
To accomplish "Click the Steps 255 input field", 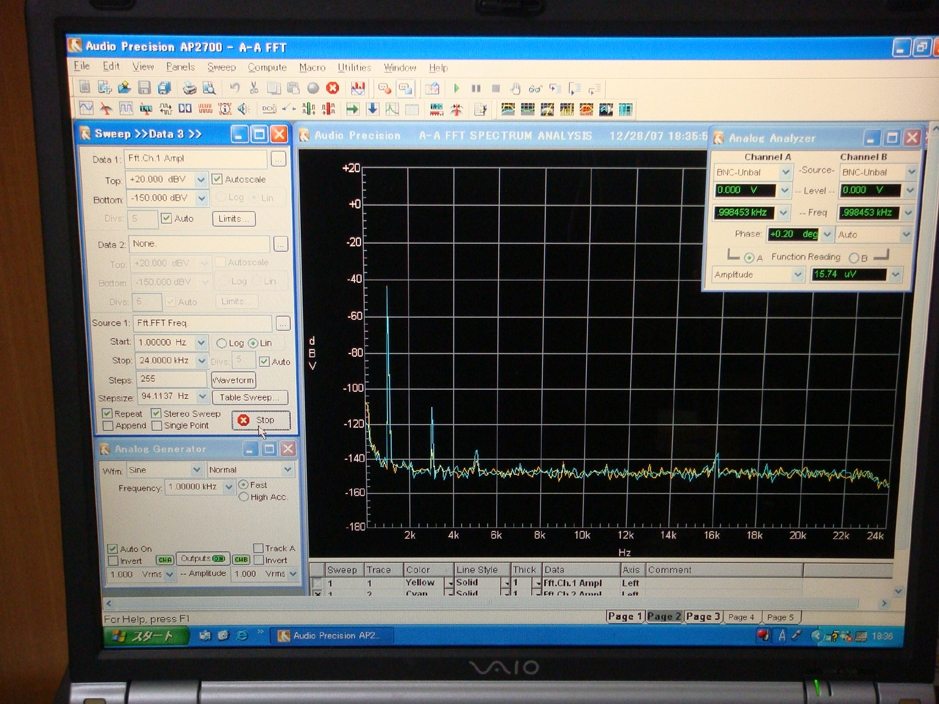I will [171, 379].
